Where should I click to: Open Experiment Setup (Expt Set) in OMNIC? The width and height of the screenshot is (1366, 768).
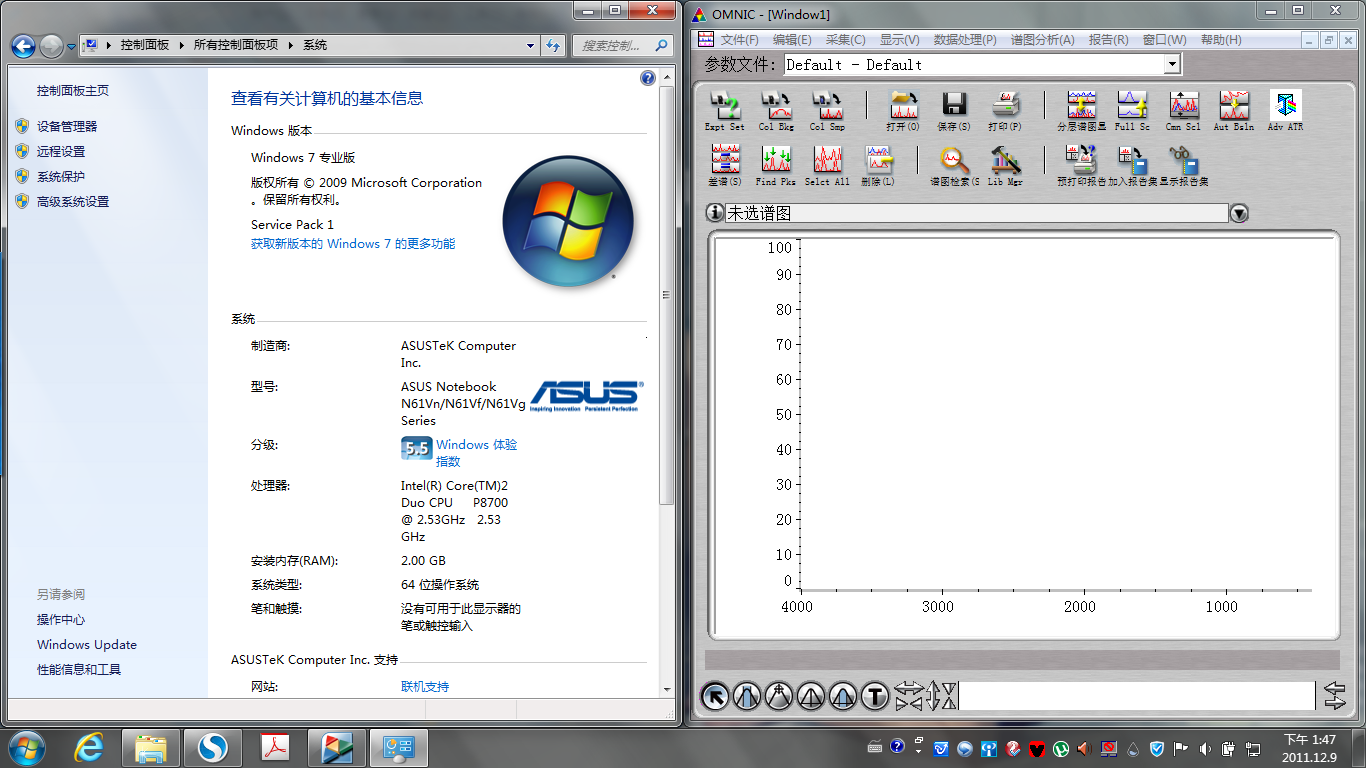724,110
